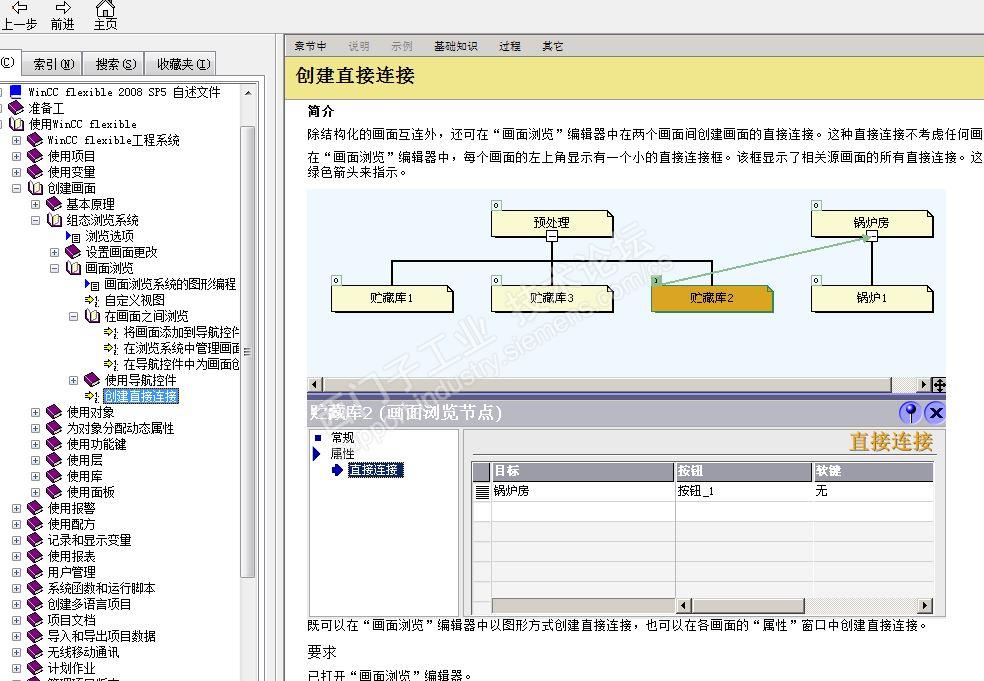Click the pin icon in 贮藏库2 properties header
The height and width of the screenshot is (681, 984).
click(910, 412)
